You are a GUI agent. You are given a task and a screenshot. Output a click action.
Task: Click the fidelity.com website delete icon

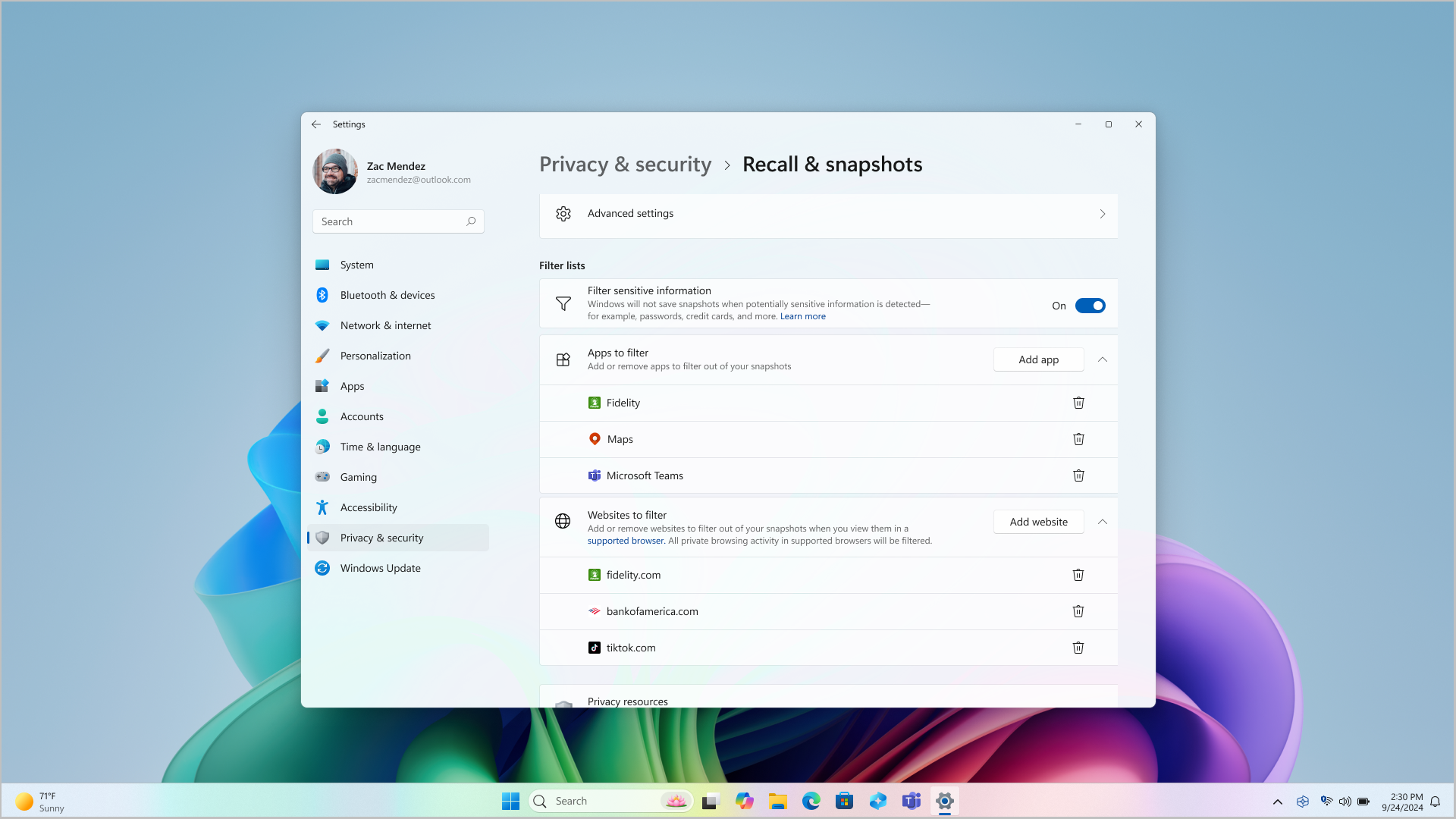pyautogui.click(x=1078, y=574)
